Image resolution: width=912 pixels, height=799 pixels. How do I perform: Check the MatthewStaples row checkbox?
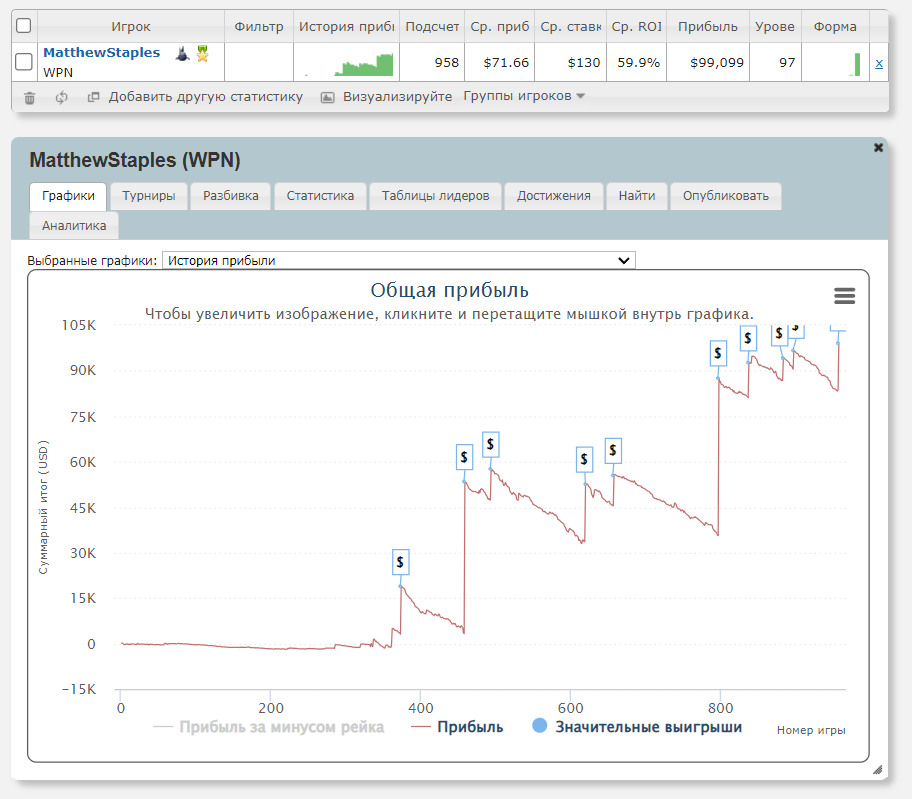pos(24,63)
